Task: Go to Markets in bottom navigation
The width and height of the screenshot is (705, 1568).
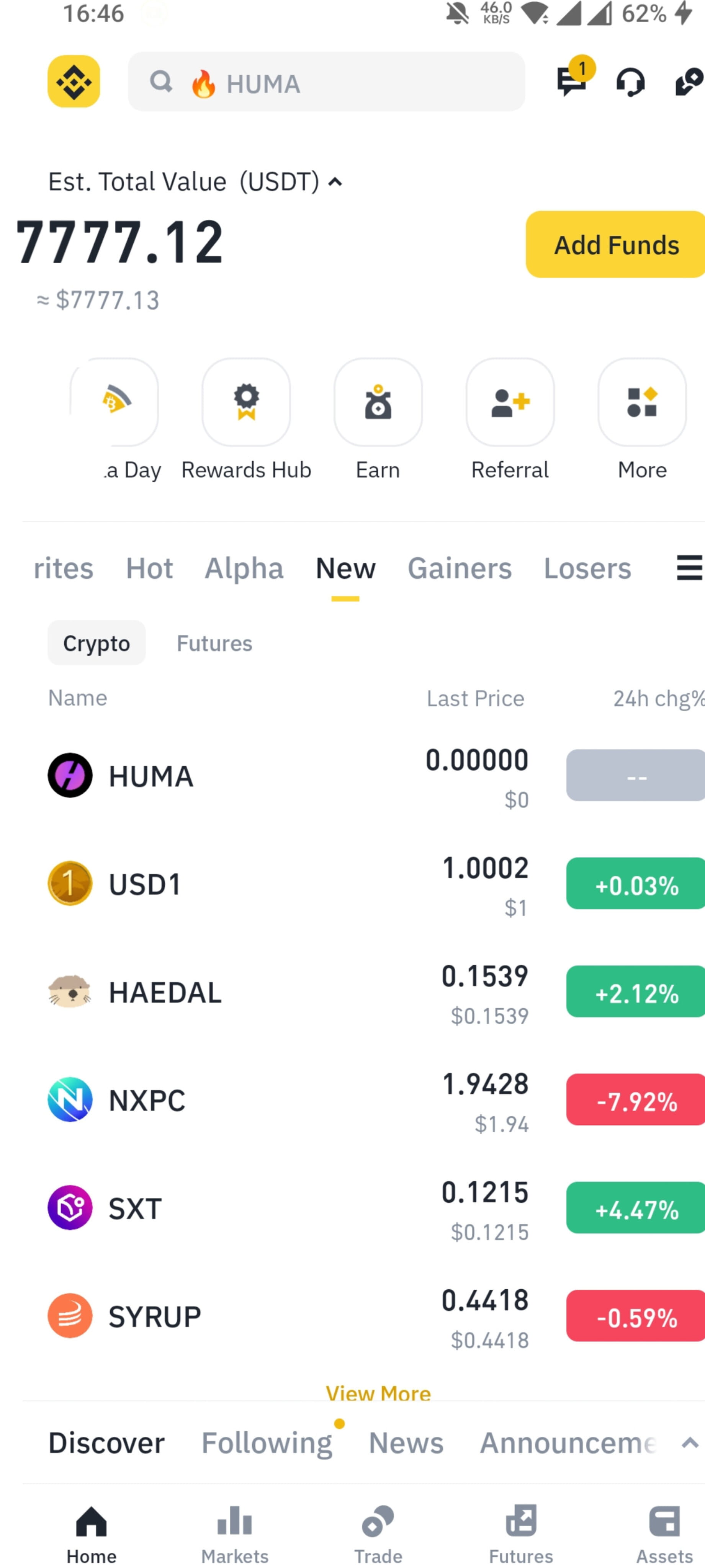Action: click(235, 1534)
